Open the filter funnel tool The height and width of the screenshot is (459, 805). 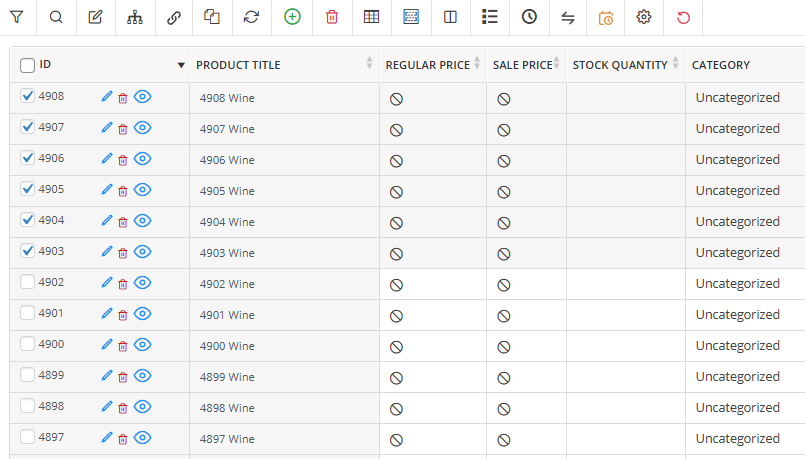coord(16,17)
